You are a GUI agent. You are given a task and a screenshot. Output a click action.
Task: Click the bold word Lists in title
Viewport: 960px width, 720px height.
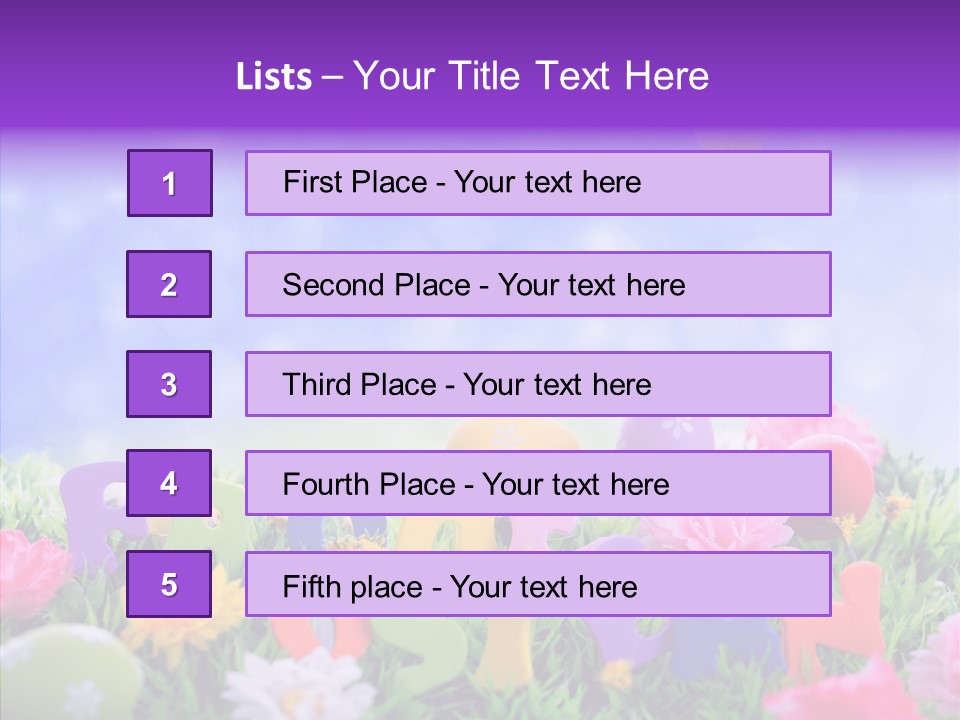273,77
